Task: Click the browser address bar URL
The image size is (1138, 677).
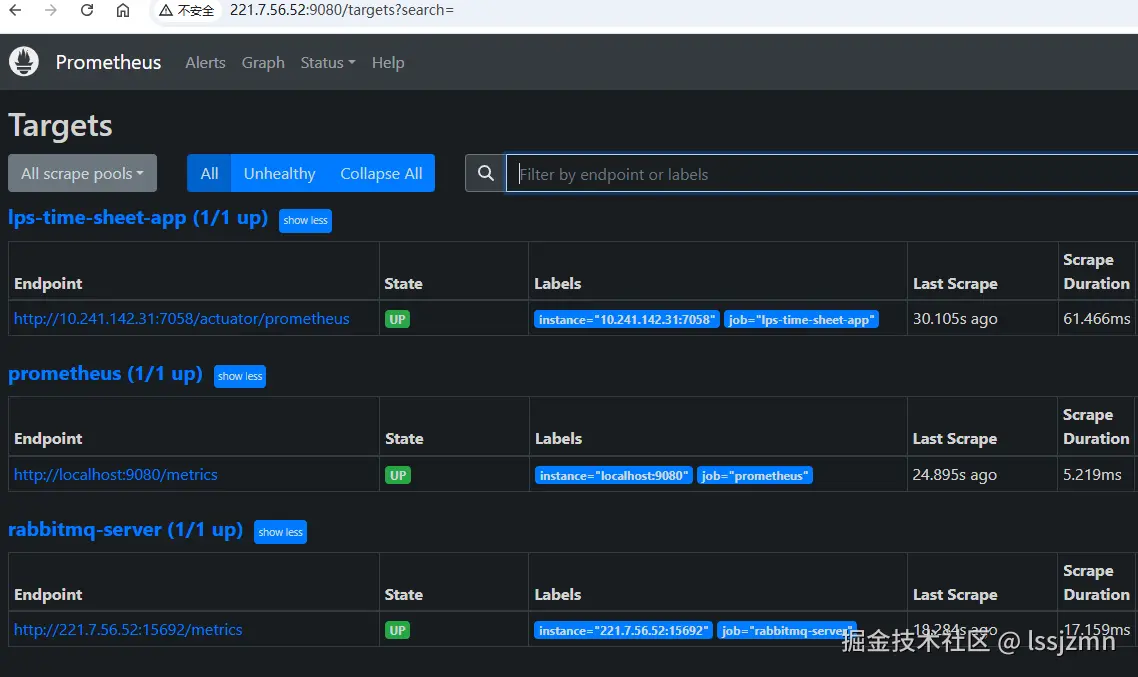Action: click(x=341, y=10)
